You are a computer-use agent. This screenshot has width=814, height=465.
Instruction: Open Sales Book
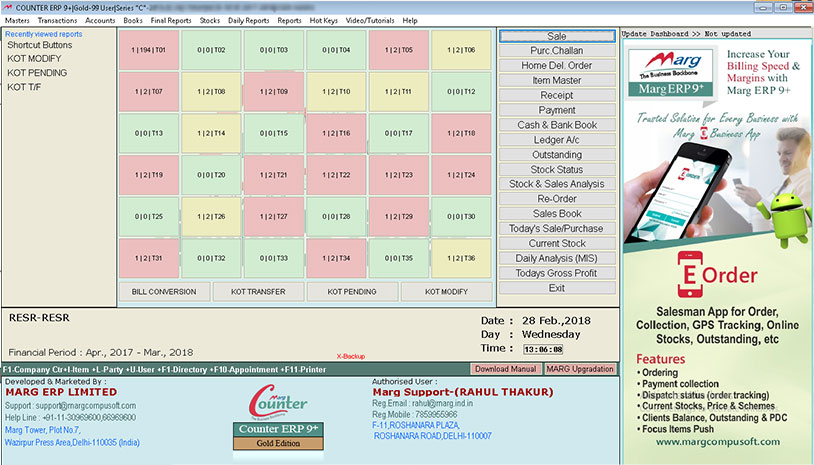[557, 213]
